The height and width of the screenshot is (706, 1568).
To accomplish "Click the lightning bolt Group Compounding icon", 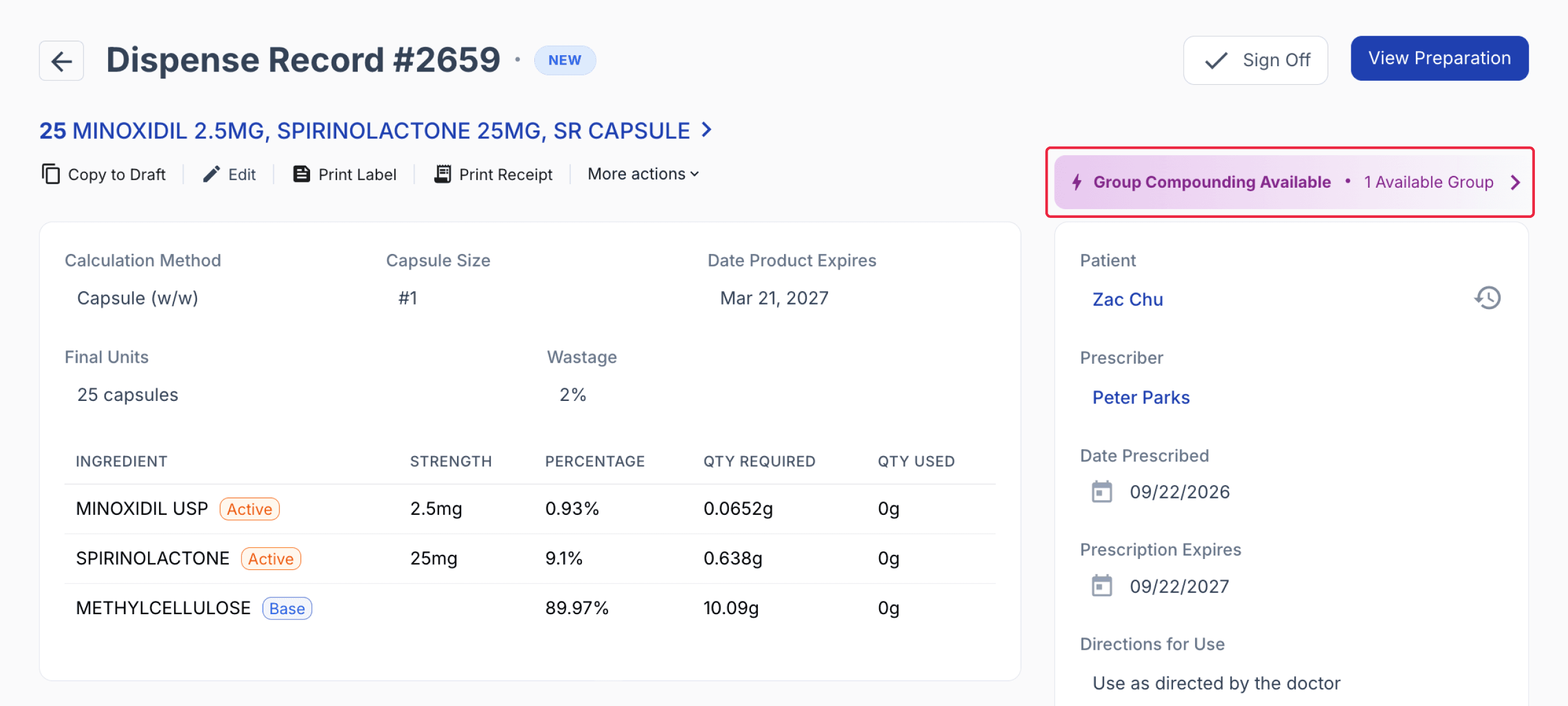I will point(1077,182).
